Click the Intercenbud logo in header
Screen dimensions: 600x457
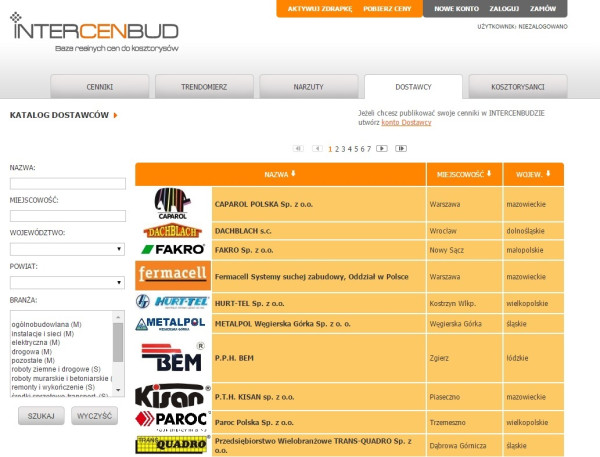[95, 30]
